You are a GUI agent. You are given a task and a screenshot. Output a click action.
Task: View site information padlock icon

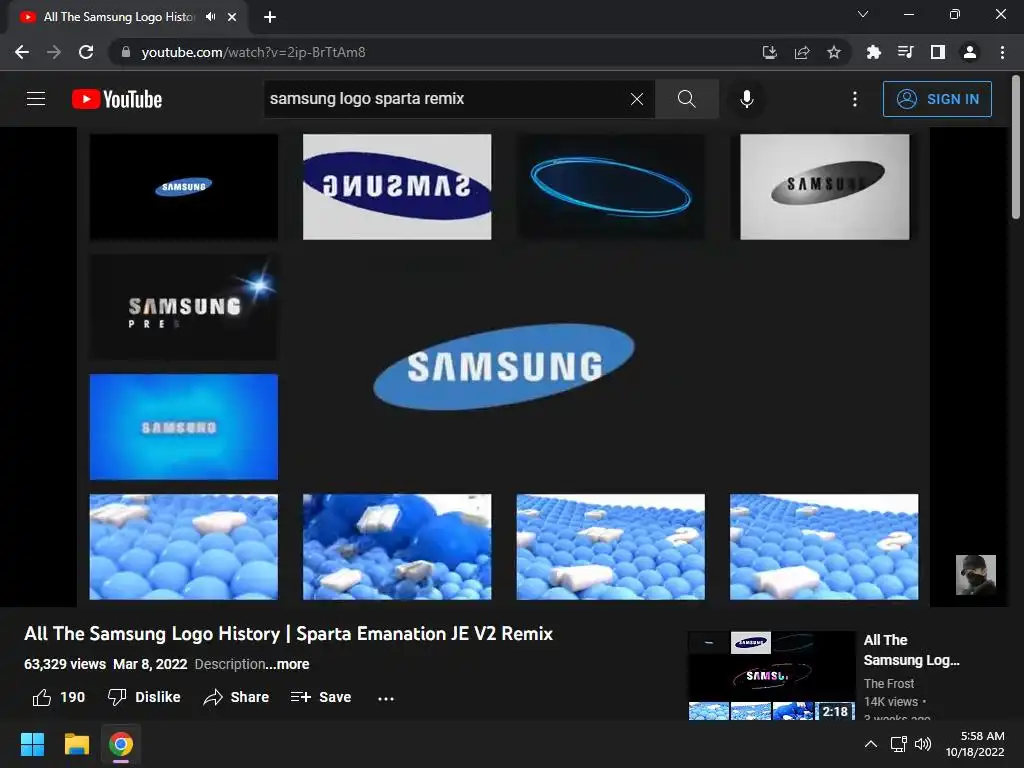(126, 52)
